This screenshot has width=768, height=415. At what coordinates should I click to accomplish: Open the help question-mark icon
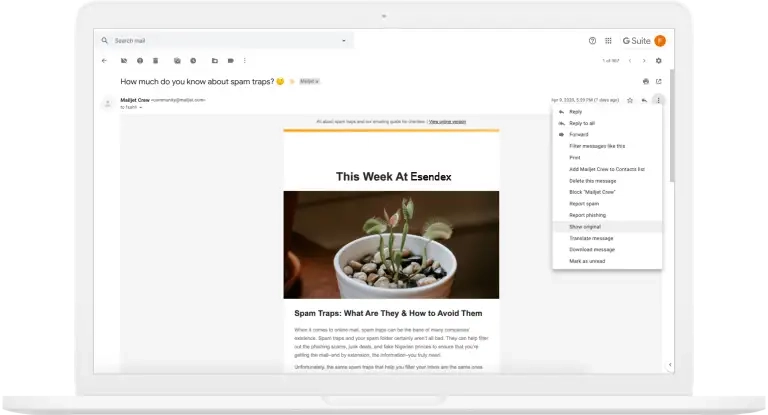(x=592, y=41)
